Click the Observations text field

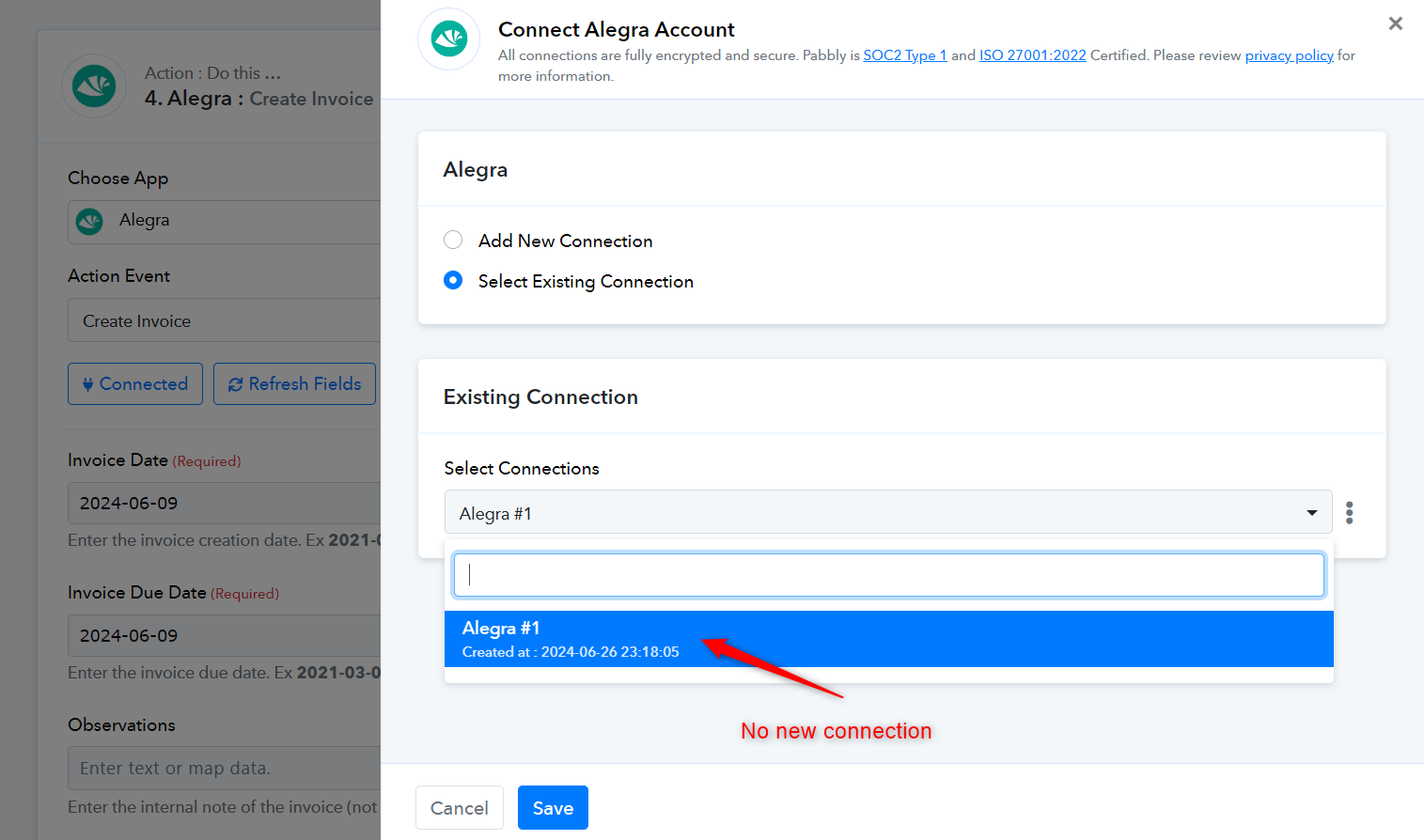(225, 768)
